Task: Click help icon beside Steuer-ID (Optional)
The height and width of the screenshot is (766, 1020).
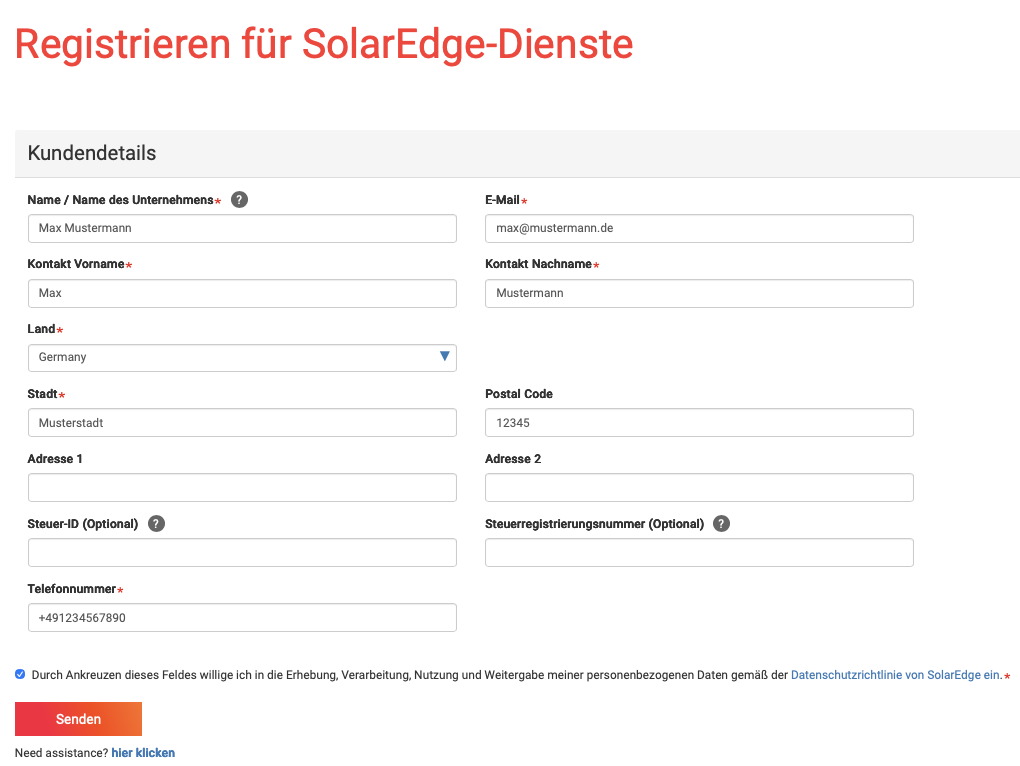Action: click(156, 524)
